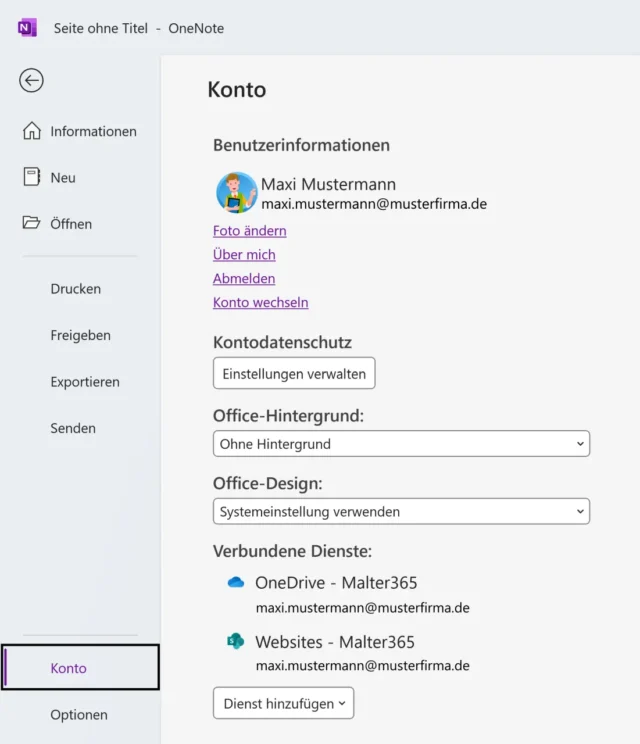Click the Foto ändern link

(x=250, y=231)
